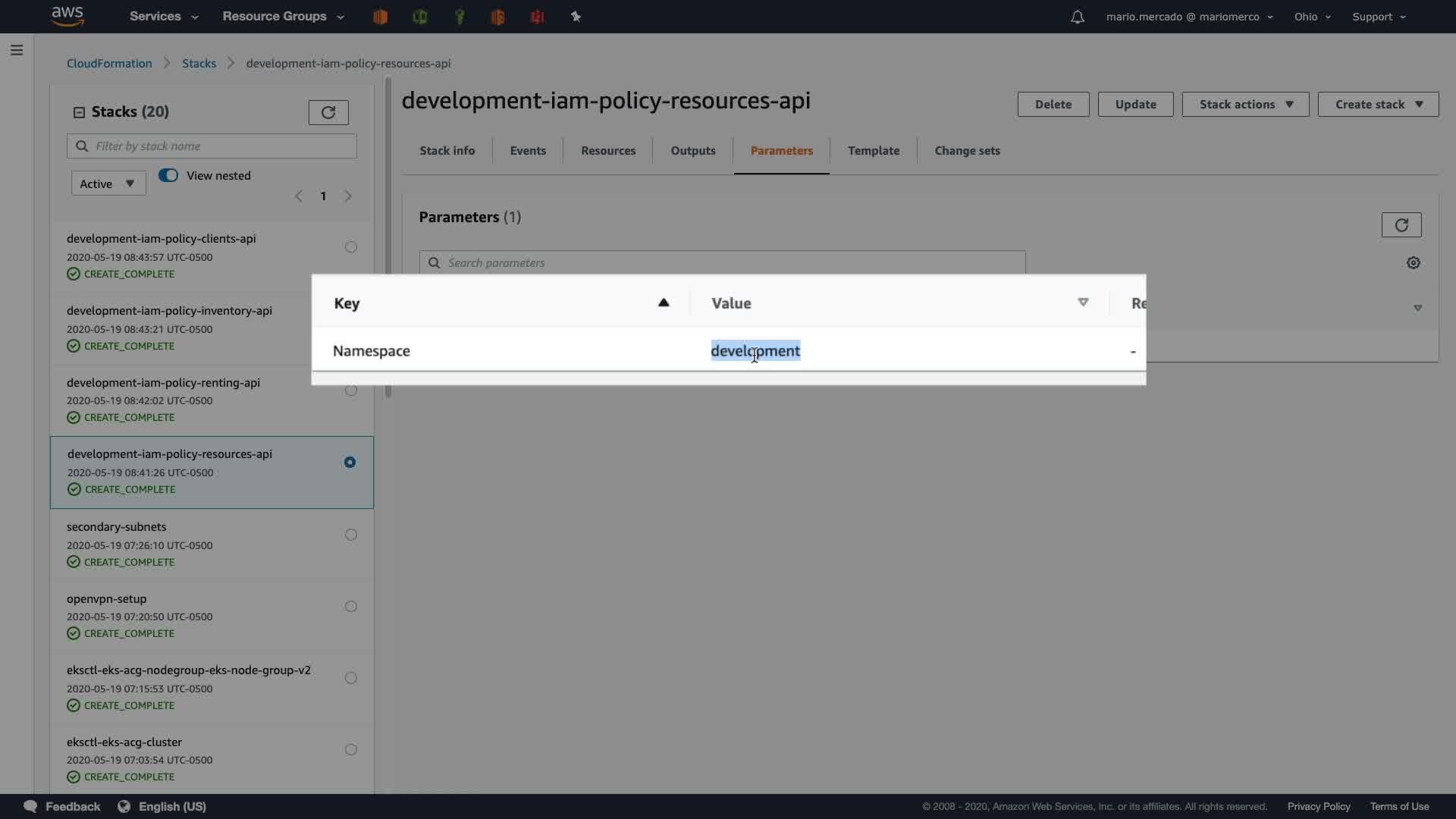Open parameters table settings gear
Image resolution: width=1456 pixels, height=819 pixels.
click(x=1413, y=262)
